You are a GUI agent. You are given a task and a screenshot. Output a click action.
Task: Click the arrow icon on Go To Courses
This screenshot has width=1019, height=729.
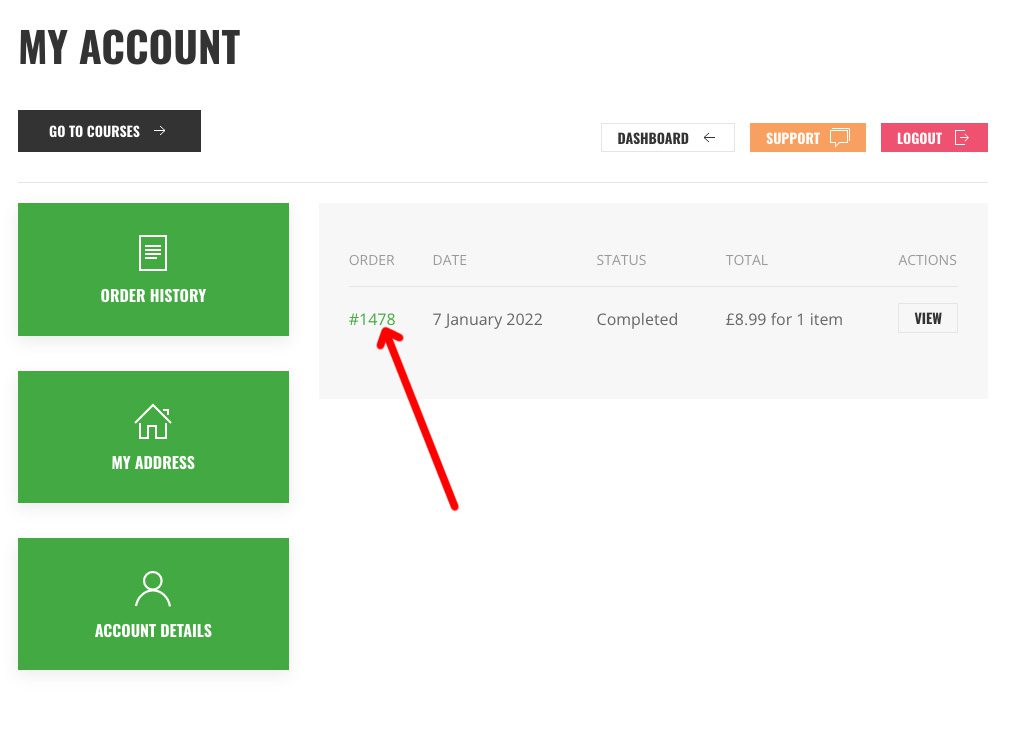click(x=159, y=131)
